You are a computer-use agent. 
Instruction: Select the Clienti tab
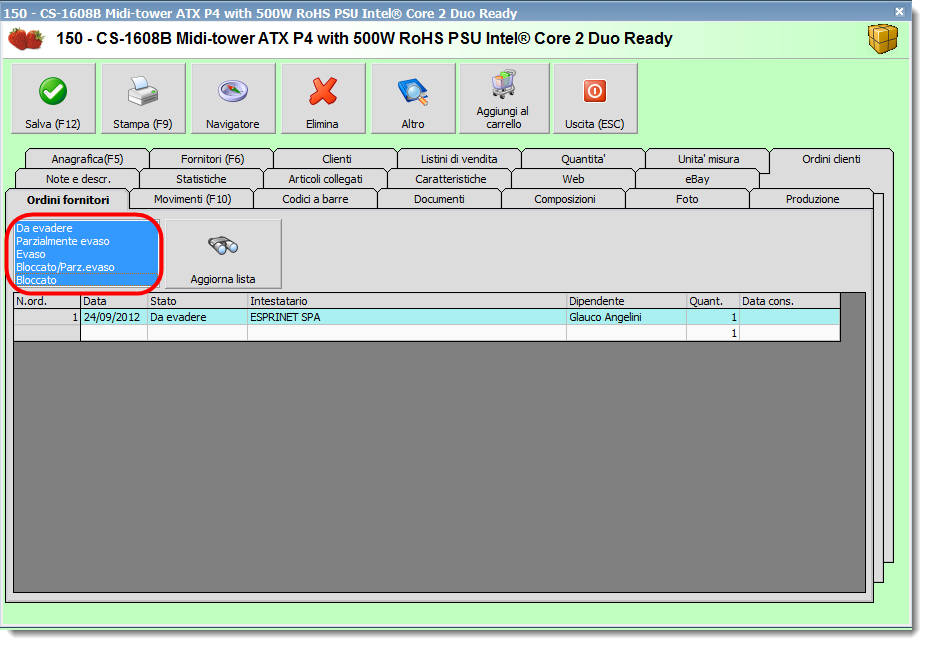click(336, 159)
